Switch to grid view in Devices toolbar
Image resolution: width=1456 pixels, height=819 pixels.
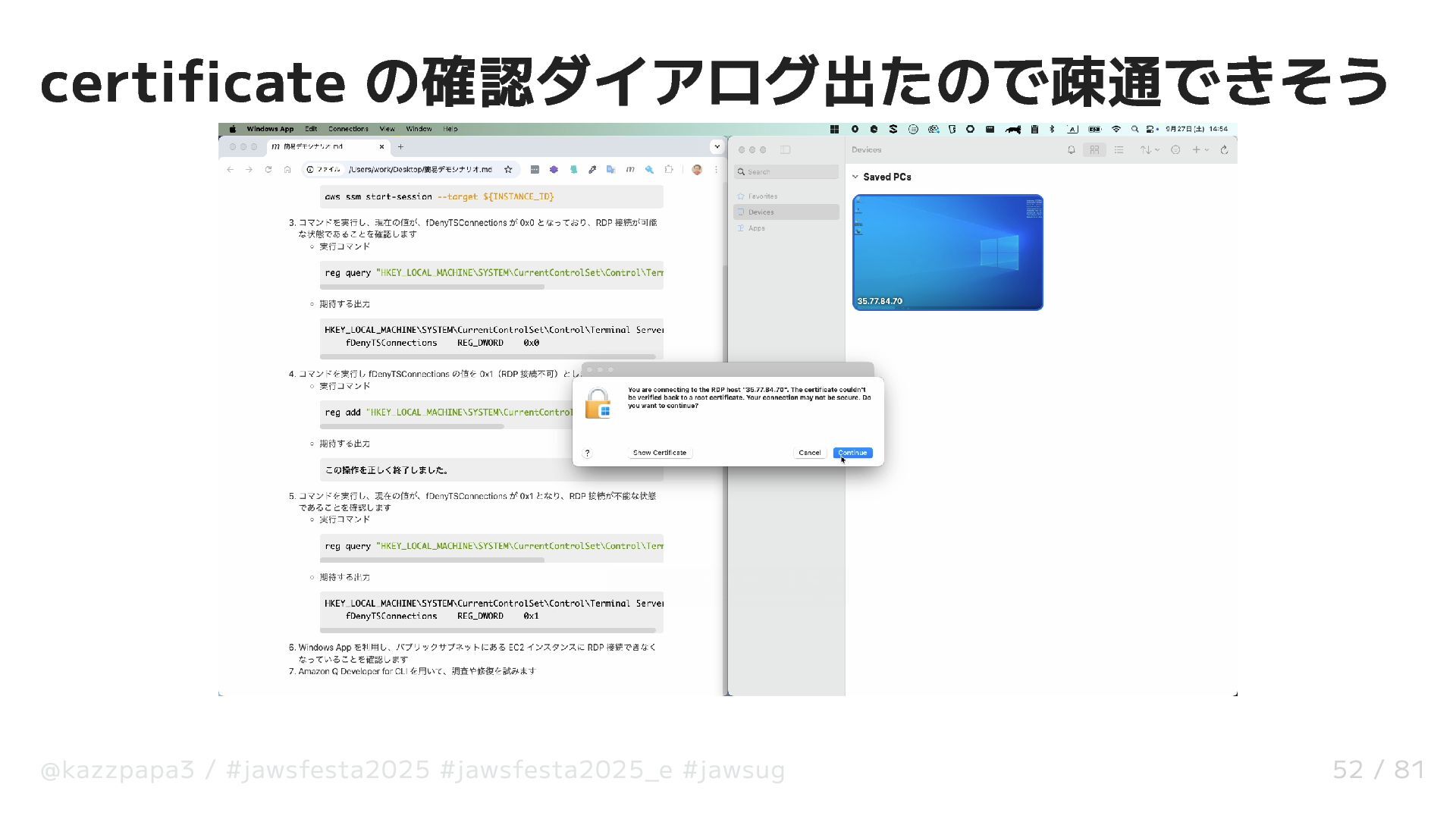pyautogui.click(x=1094, y=150)
